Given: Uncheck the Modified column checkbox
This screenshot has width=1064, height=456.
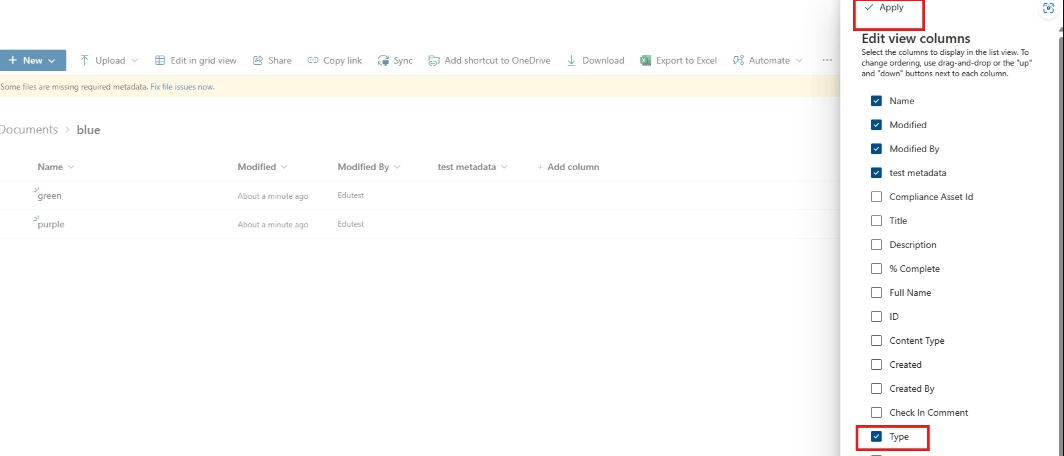Looking at the screenshot, I should 876,125.
